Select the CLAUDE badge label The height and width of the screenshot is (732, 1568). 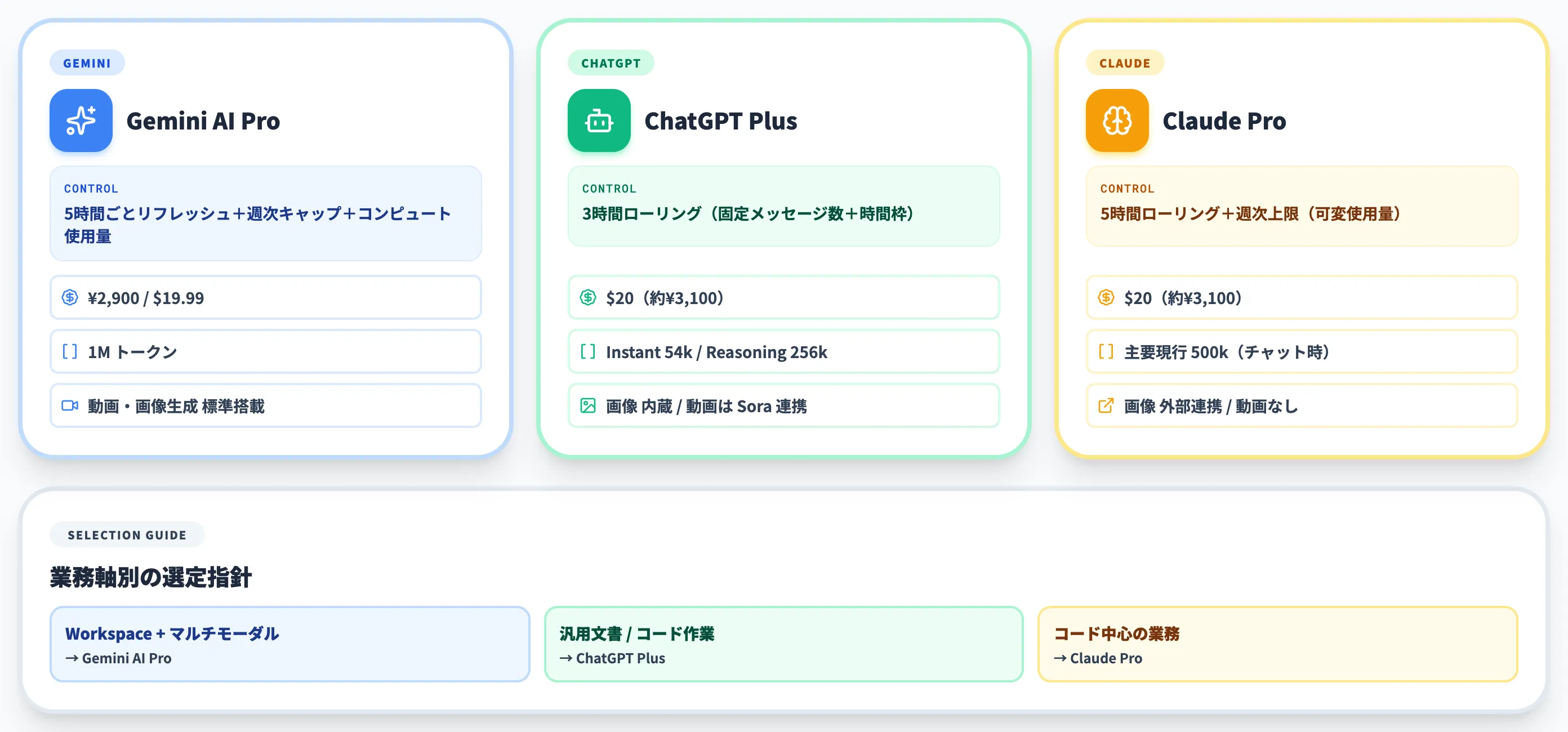coord(1125,63)
